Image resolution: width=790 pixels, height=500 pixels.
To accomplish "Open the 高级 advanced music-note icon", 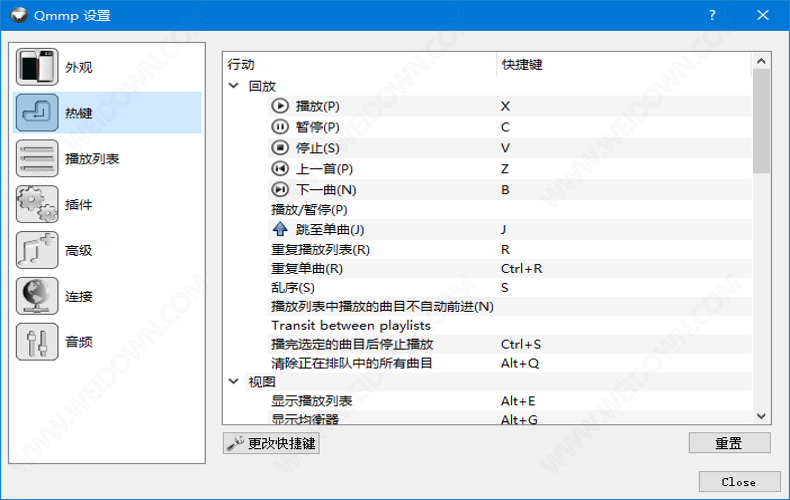I will click(x=37, y=250).
